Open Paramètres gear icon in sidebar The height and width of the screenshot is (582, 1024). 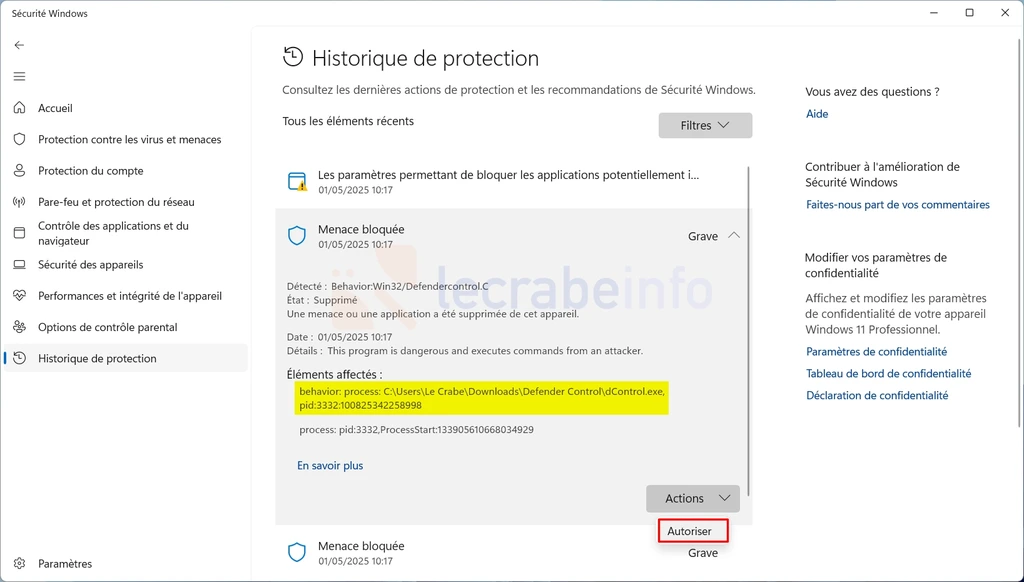(20, 563)
